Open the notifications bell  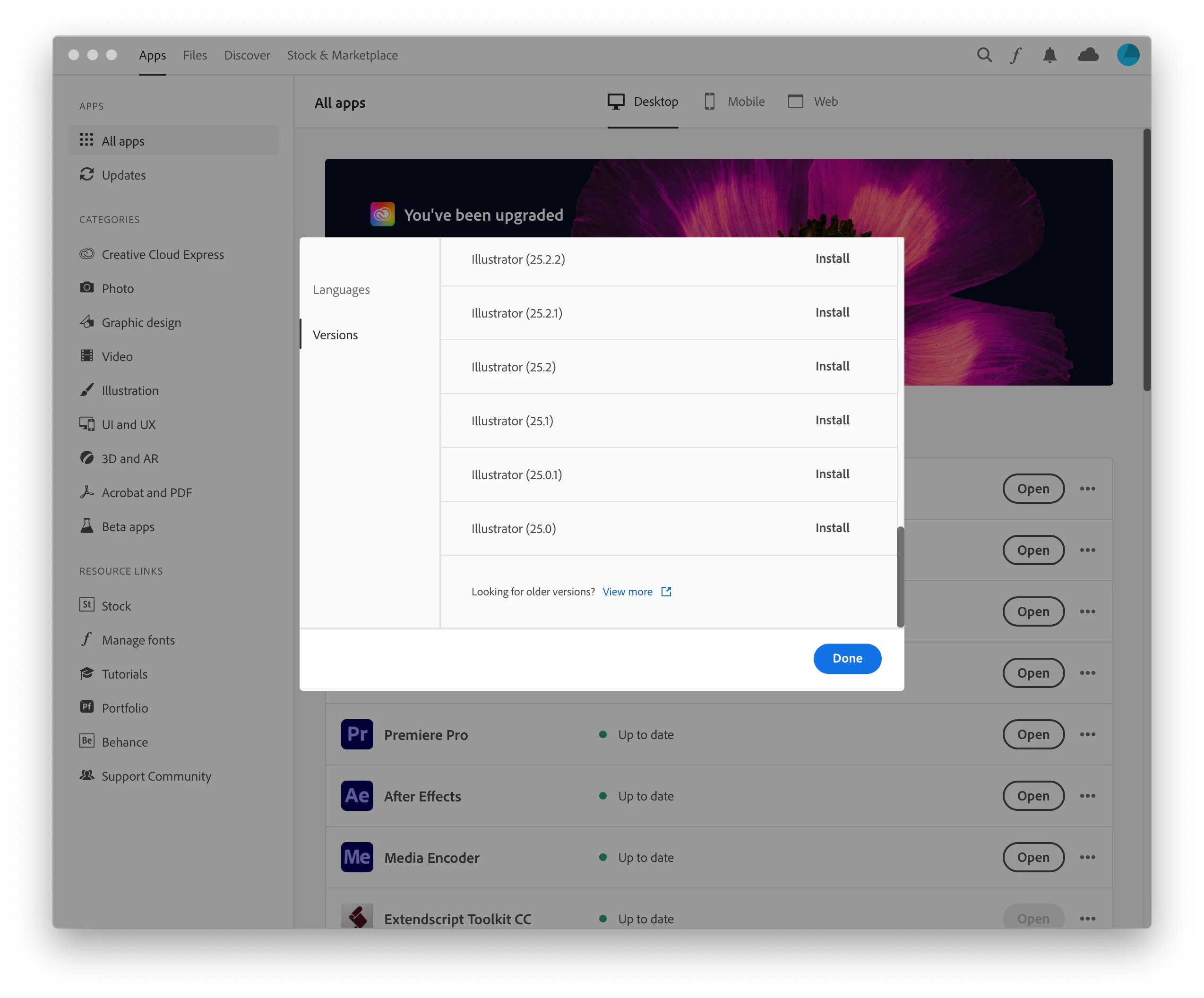1049,55
